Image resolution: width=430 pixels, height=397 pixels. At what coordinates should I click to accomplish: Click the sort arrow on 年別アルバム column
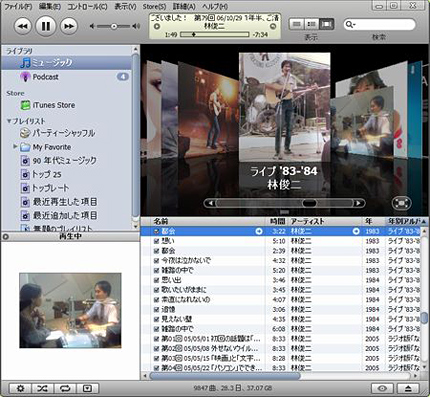pos(423,221)
